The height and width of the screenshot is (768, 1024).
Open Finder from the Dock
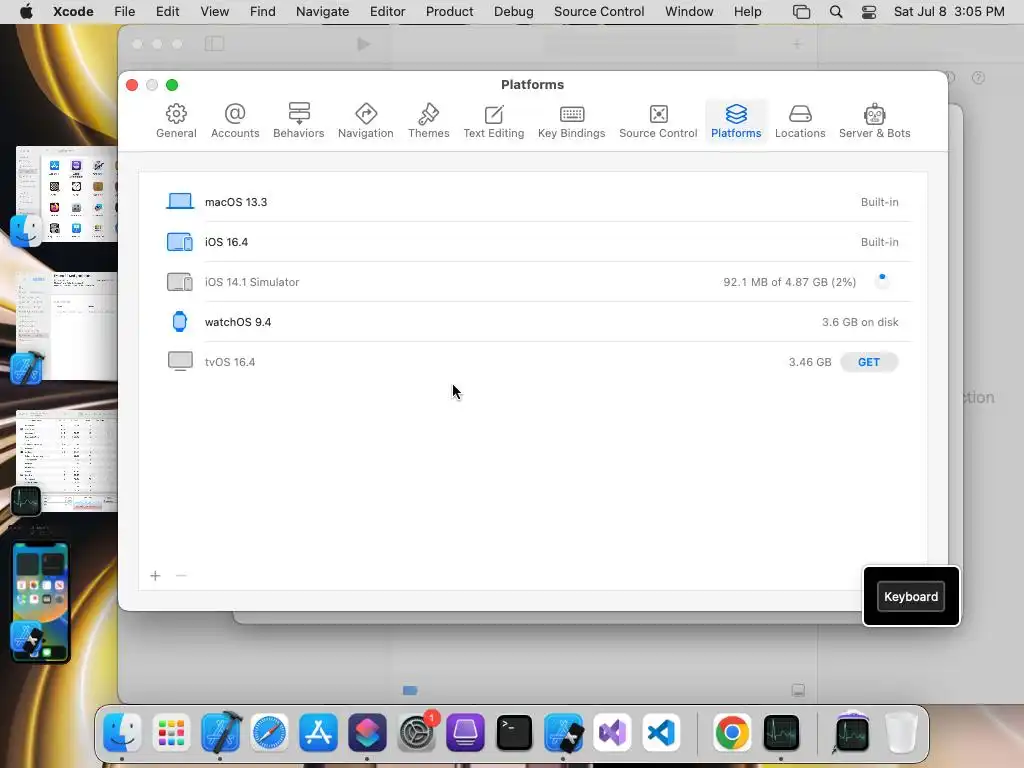click(122, 732)
